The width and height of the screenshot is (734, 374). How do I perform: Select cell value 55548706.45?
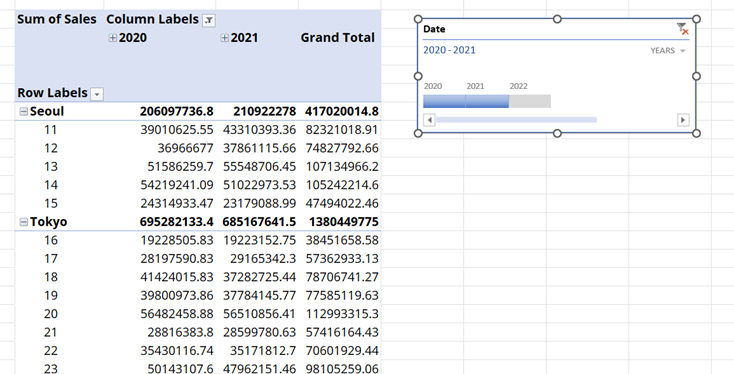[259, 167]
